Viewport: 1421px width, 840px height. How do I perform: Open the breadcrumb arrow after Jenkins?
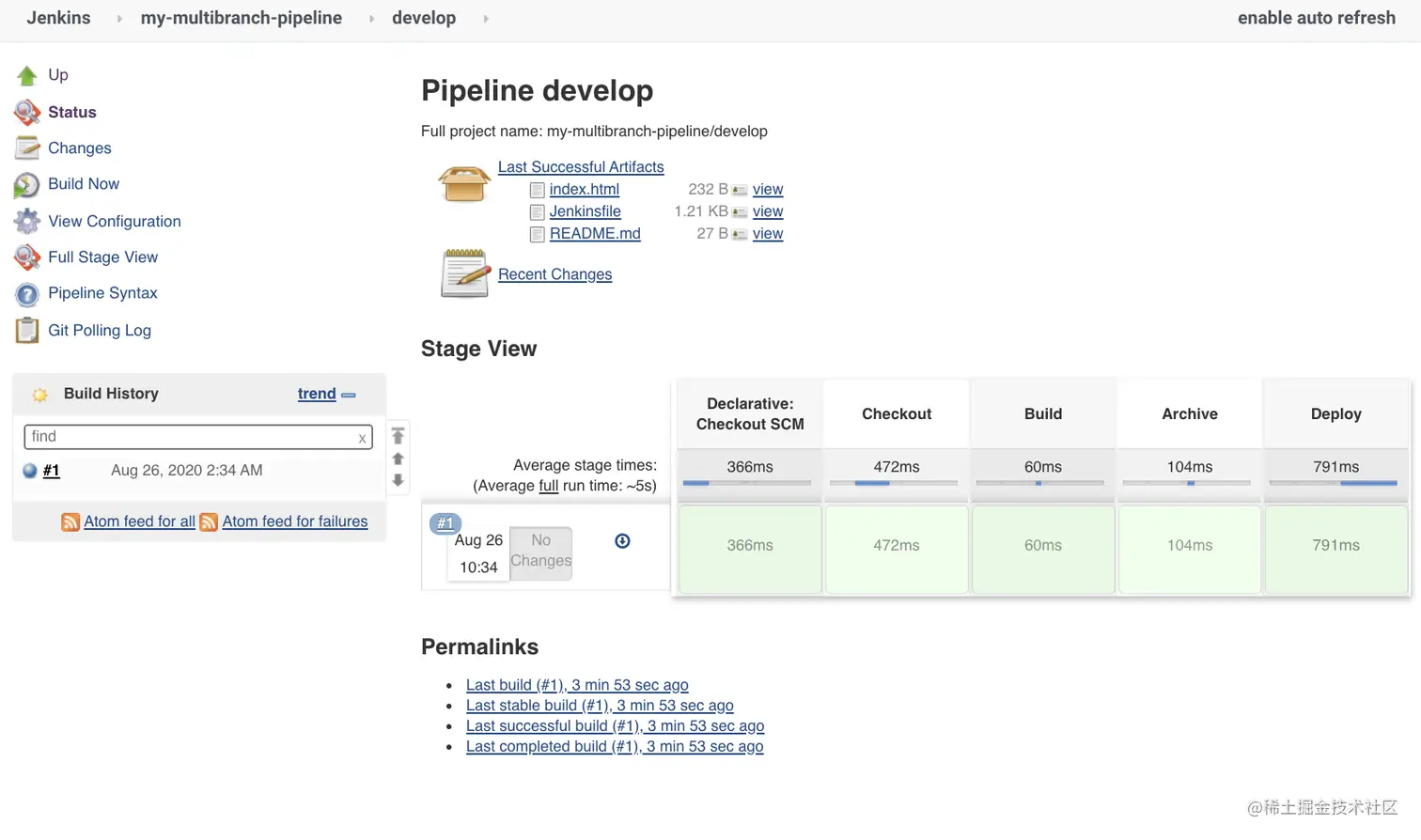119,19
